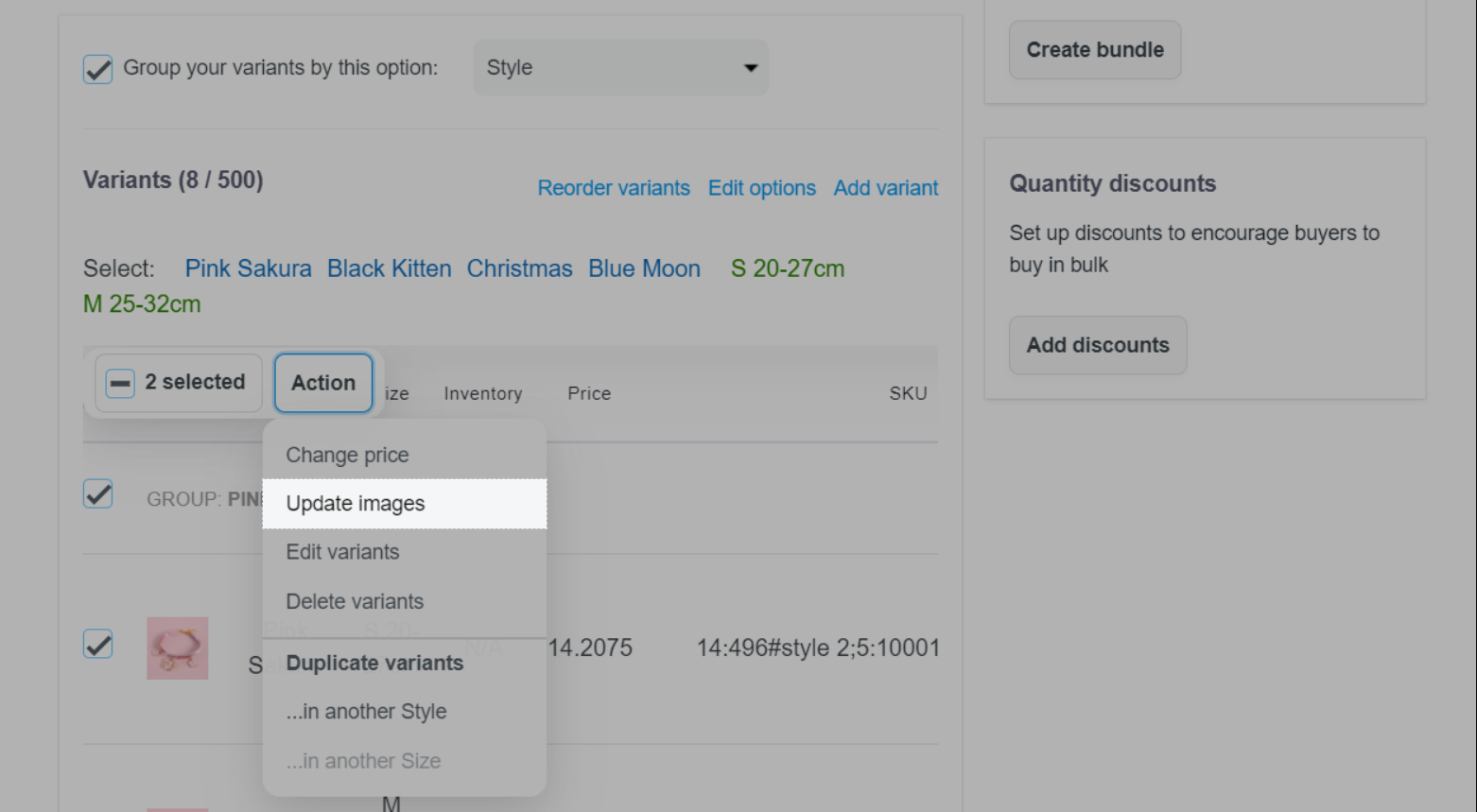Select all M 25-32cm size variants
This screenshot has height=812, width=1477.
[142, 304]
